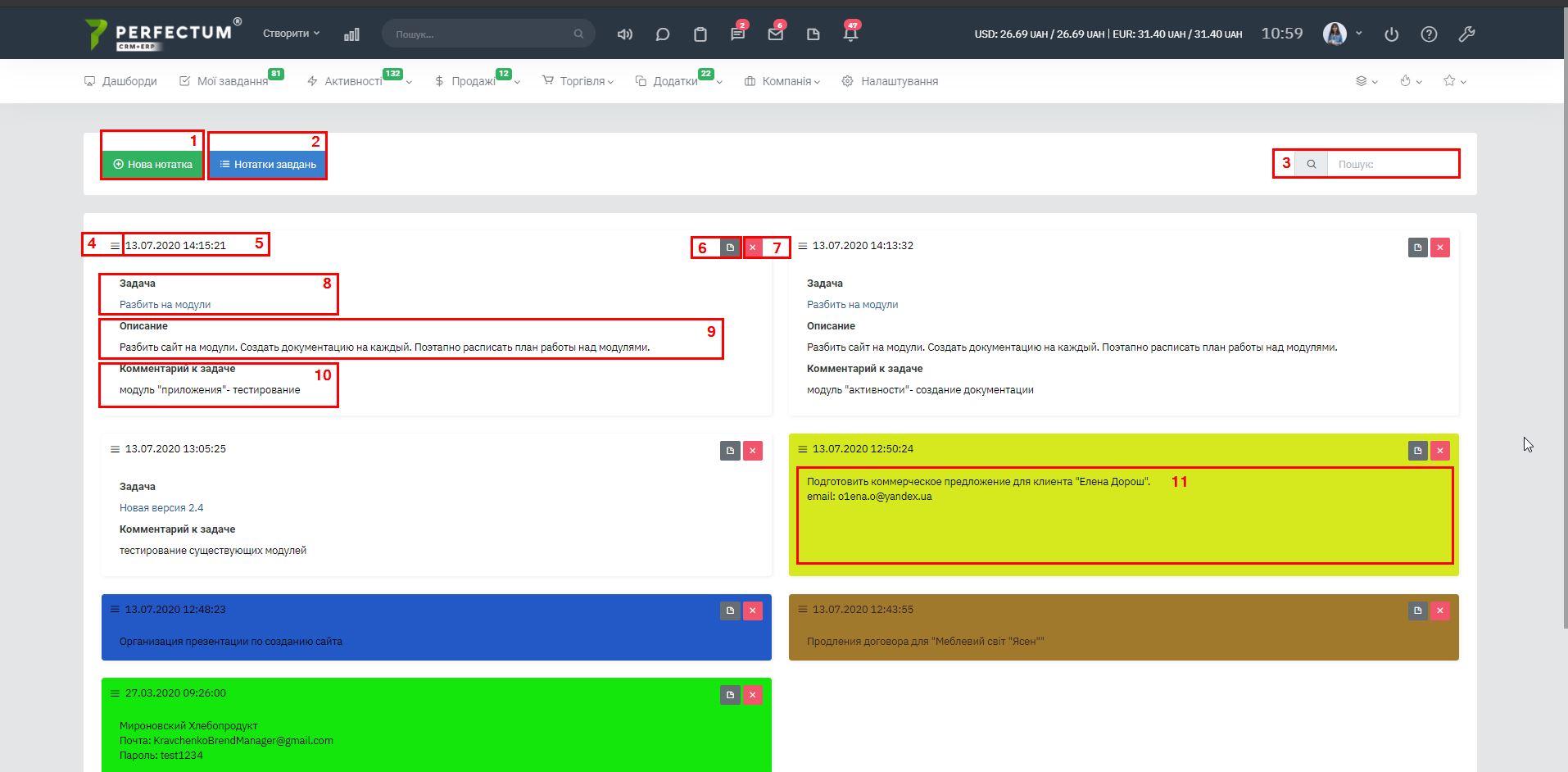This screenshot has height=772, width=1568.
Task: Expand the Компанія menu dropdown
Action: coord(786,81)
